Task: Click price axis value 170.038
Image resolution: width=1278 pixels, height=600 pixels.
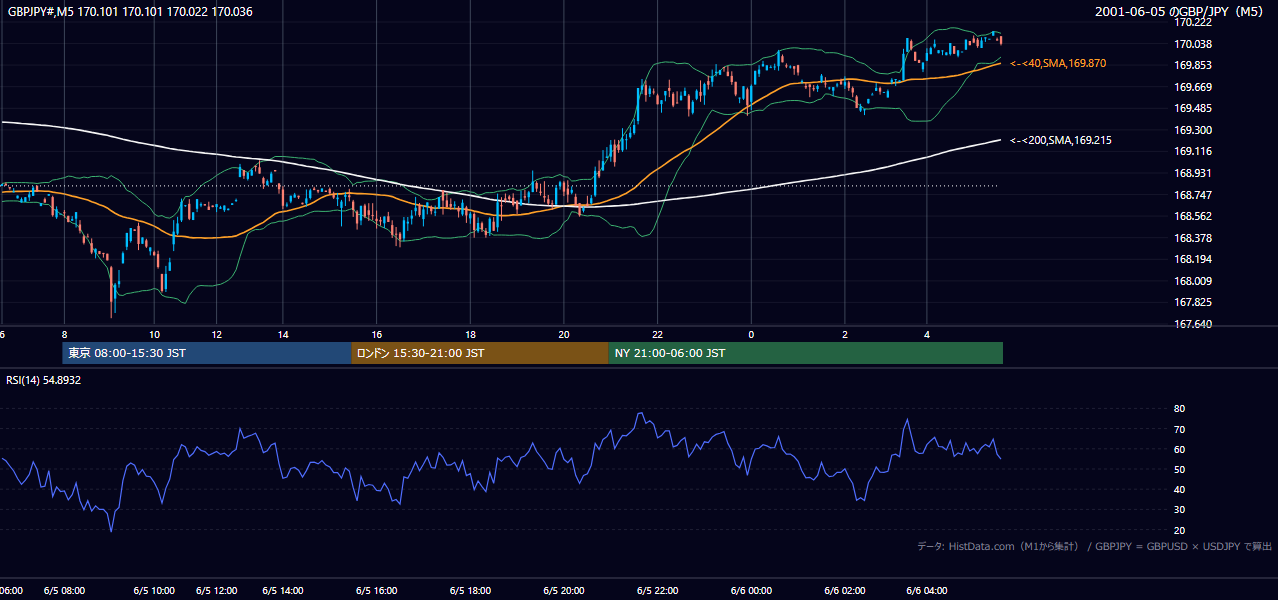Action: (x=1193, y=44)
